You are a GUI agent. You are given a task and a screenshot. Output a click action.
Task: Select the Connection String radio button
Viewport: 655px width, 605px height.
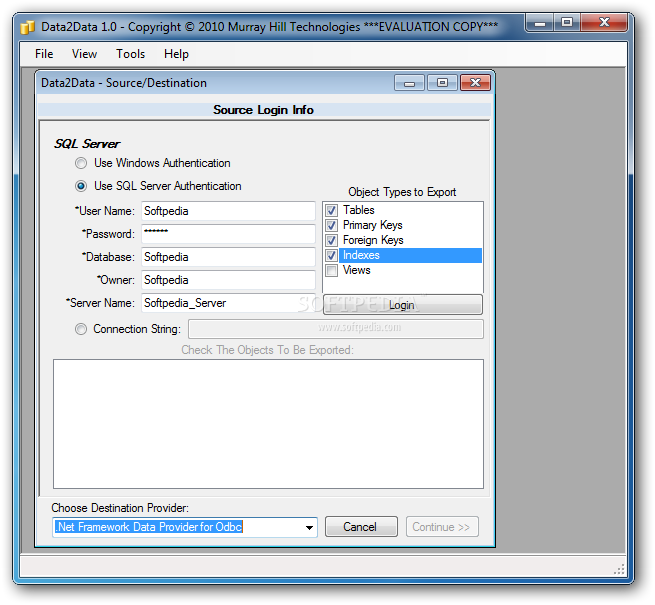[x=81, y=329]
